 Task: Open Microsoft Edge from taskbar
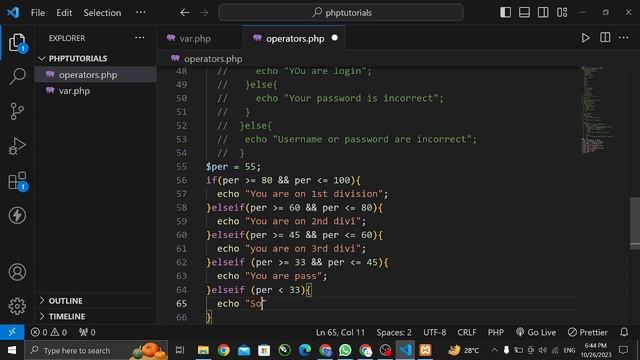point(304,350)
